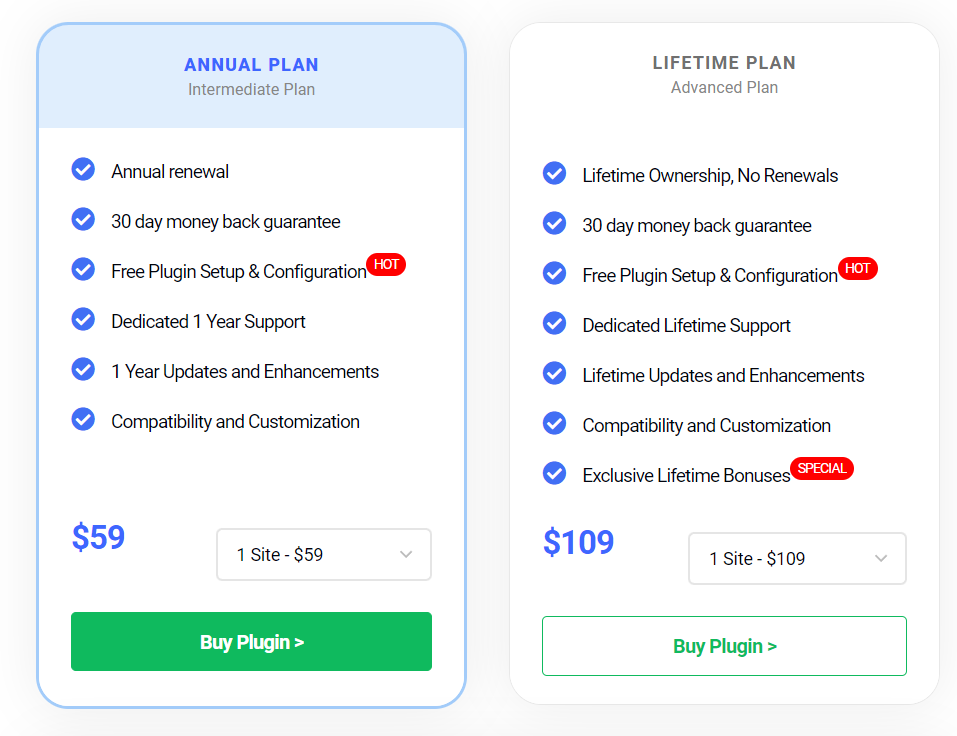Click checkmark next to Exclusive Lifetime Bonuses

tap(554, 474)
